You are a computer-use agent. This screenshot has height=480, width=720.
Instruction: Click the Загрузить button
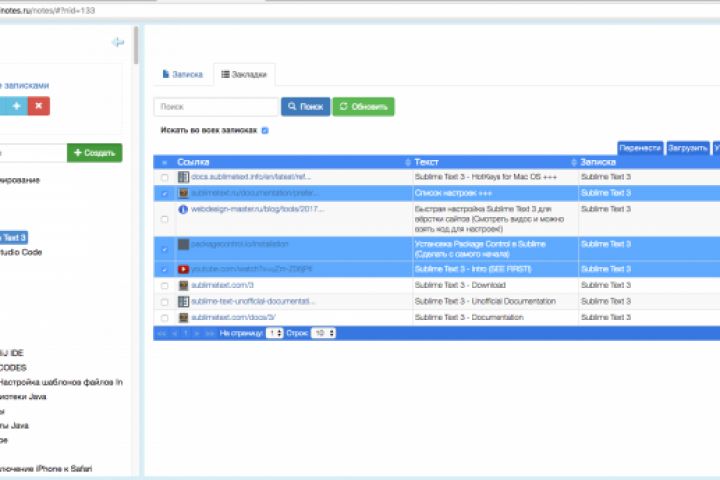pos(687,148)
